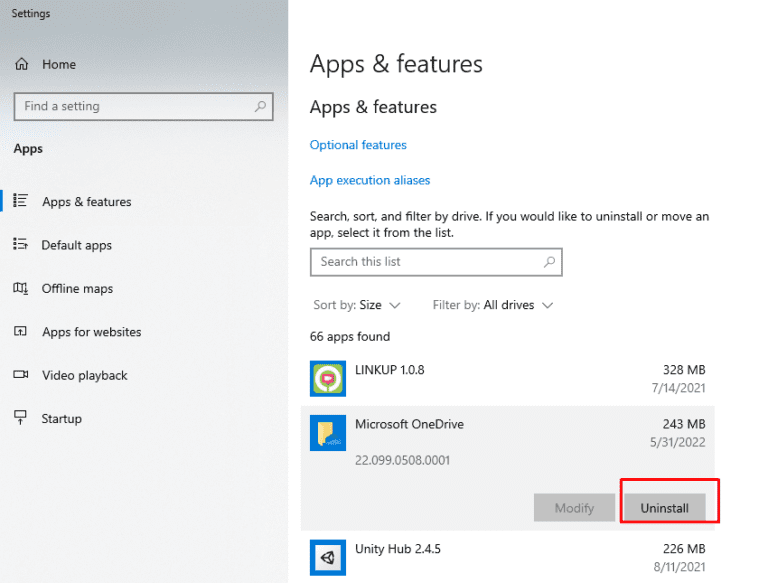The image size is (768, 583).
Task: Click the Video playback camera icon
Action: pos(21,375)
